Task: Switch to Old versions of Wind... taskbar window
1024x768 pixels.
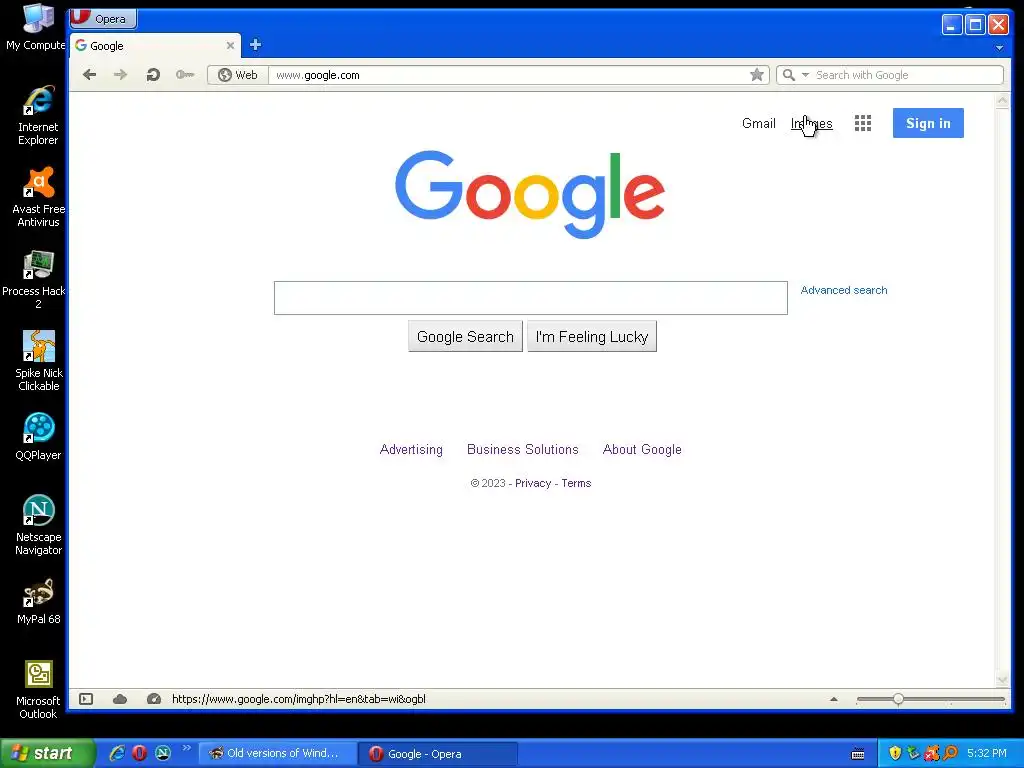Action: pyautogui.click(x=277, y=754)
